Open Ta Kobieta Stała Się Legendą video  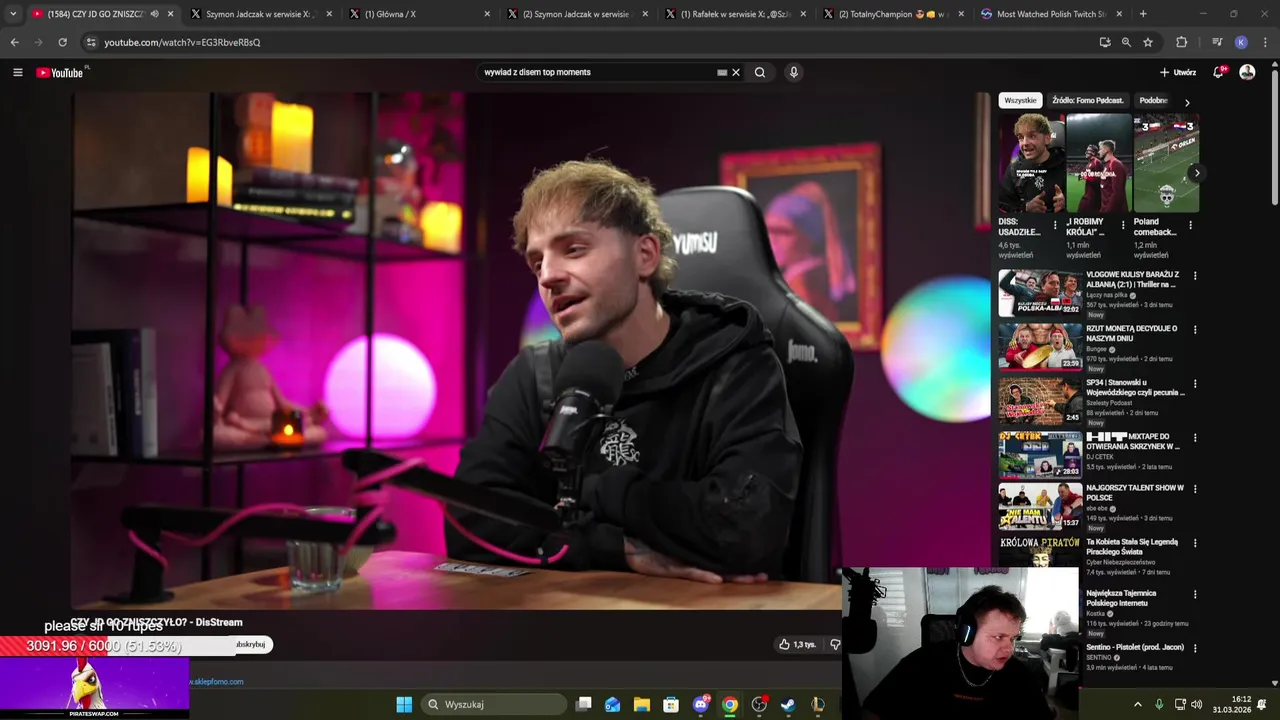tap(1132, 546)
